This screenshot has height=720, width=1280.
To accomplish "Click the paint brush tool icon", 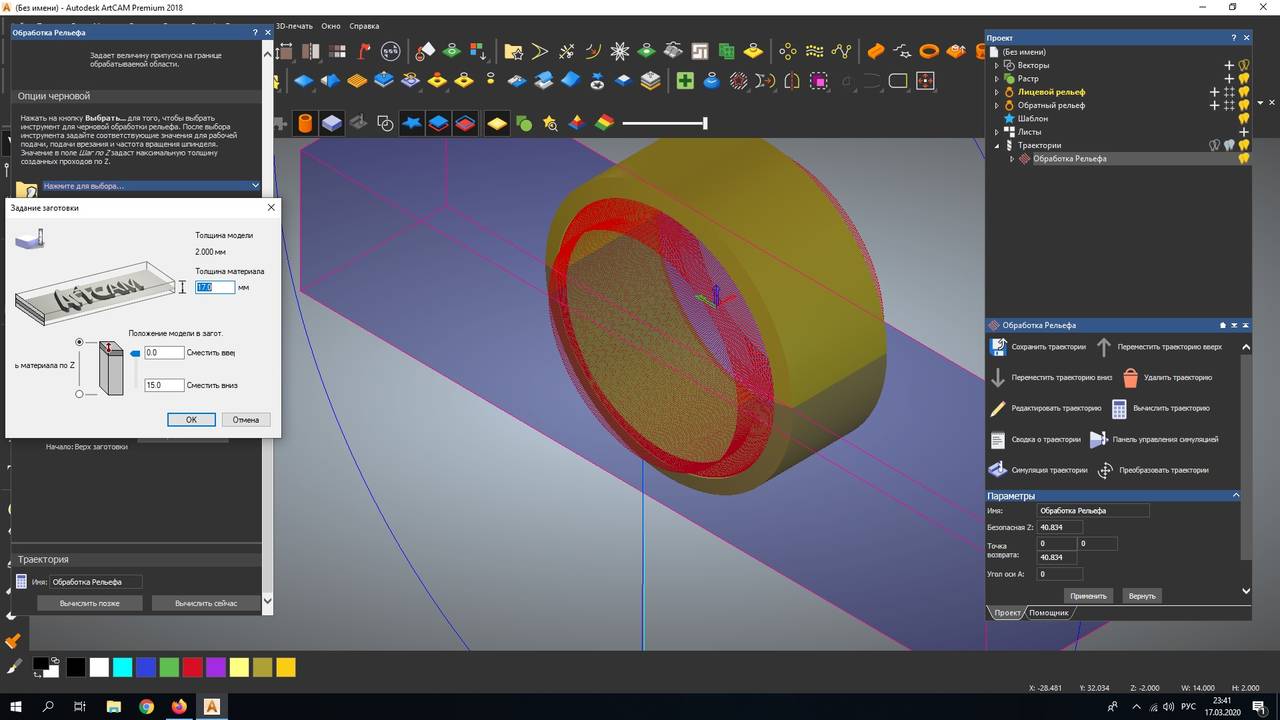I will pos(13,666).
